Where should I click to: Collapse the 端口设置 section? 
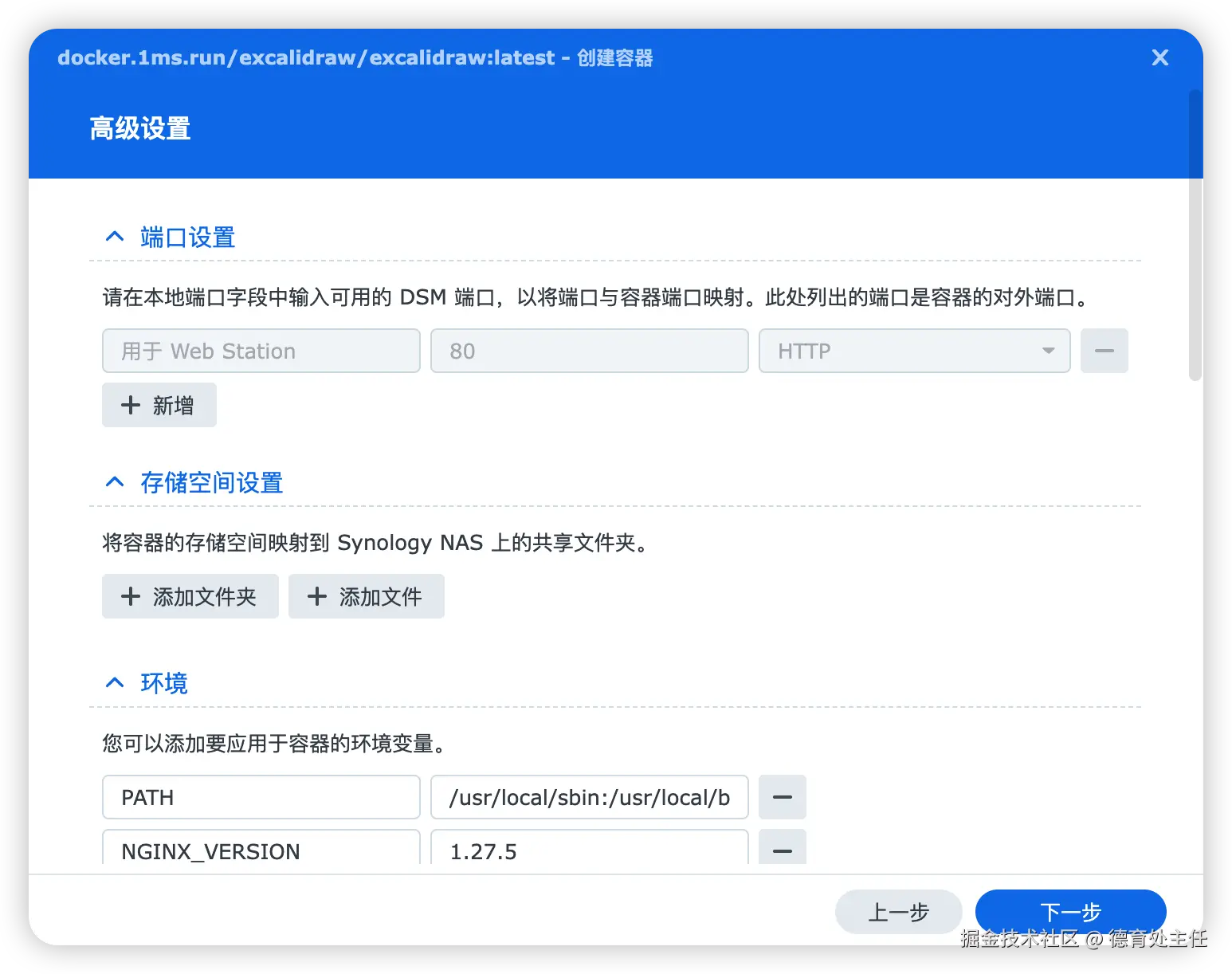click(x=115, y=237)
